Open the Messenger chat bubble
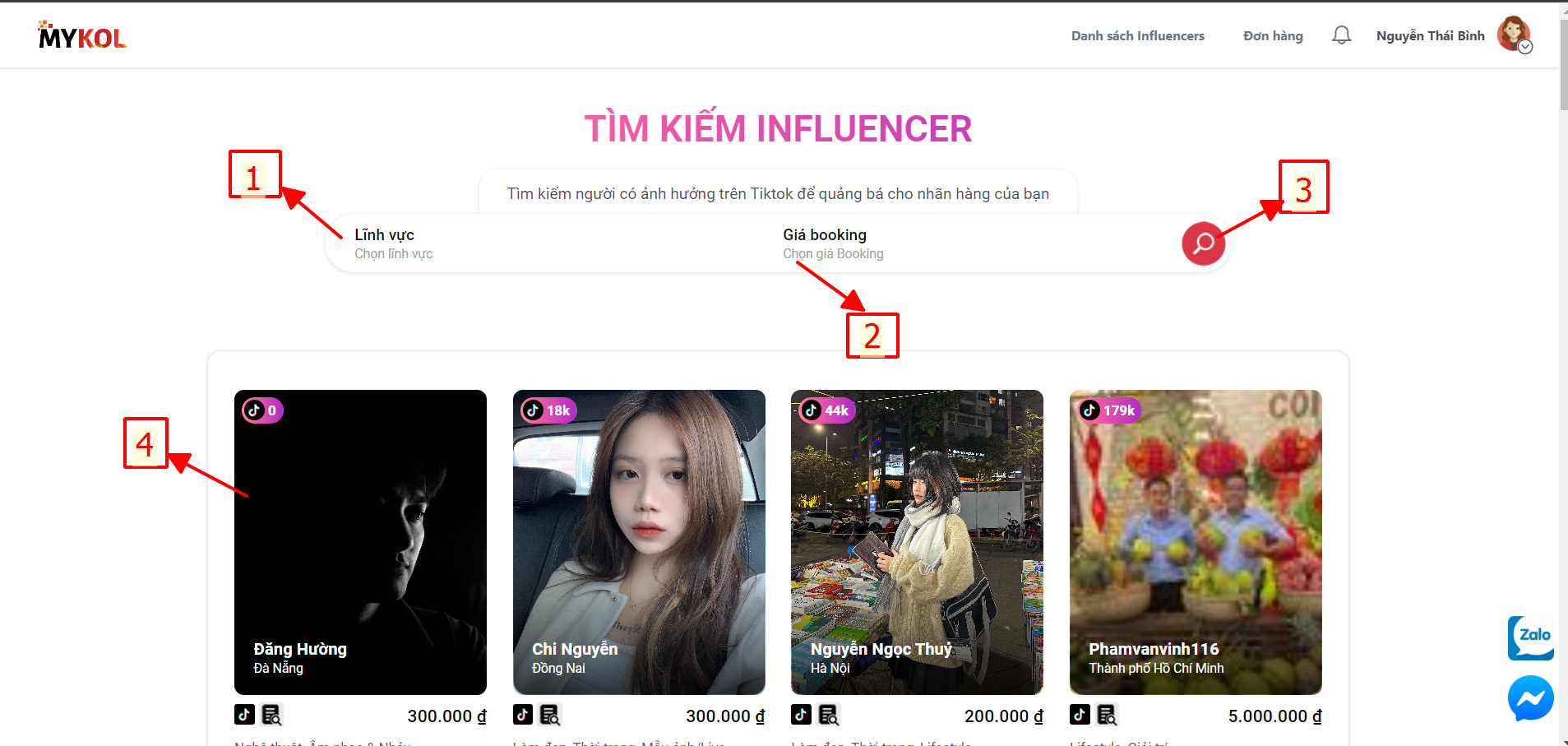 [1530, 698]
